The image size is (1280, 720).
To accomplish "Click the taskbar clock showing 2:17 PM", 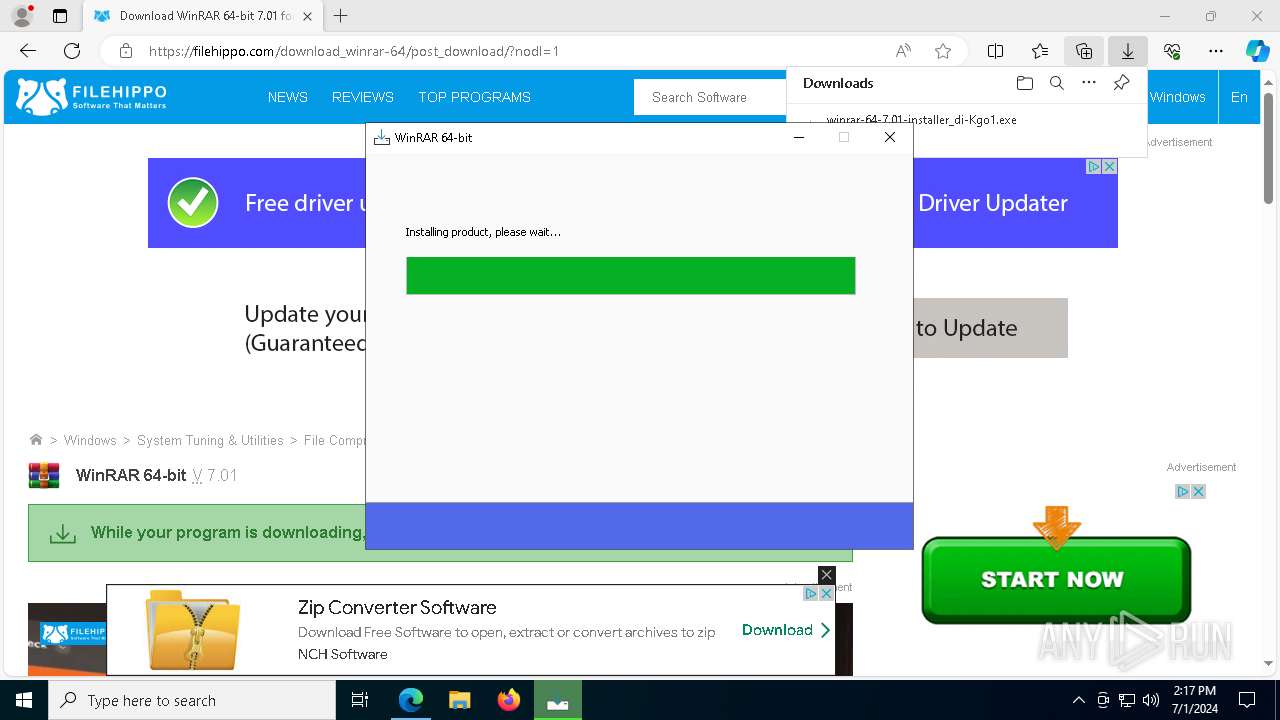I will (x=1194, y=700).
